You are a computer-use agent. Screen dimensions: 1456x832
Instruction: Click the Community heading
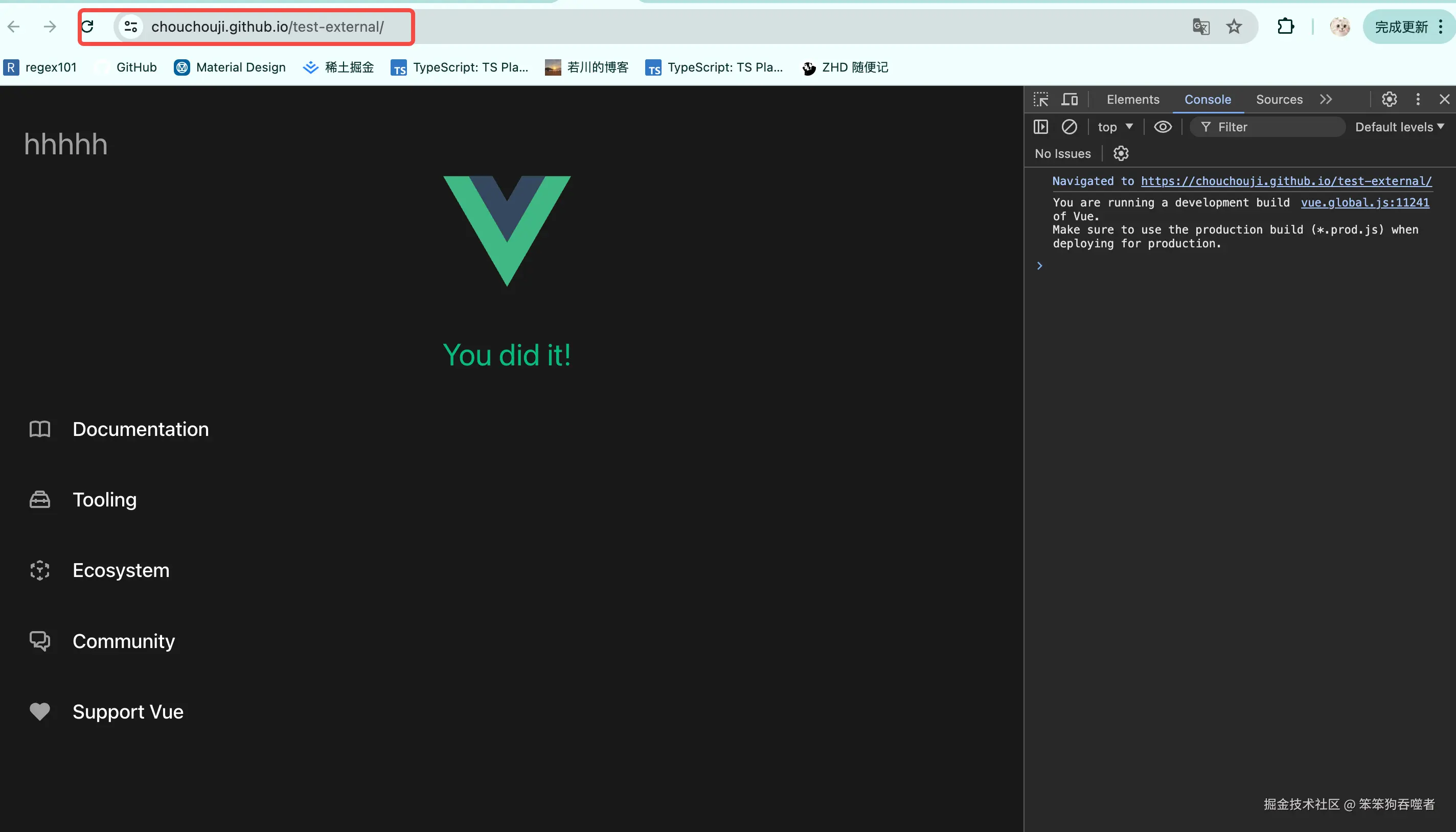124,641
